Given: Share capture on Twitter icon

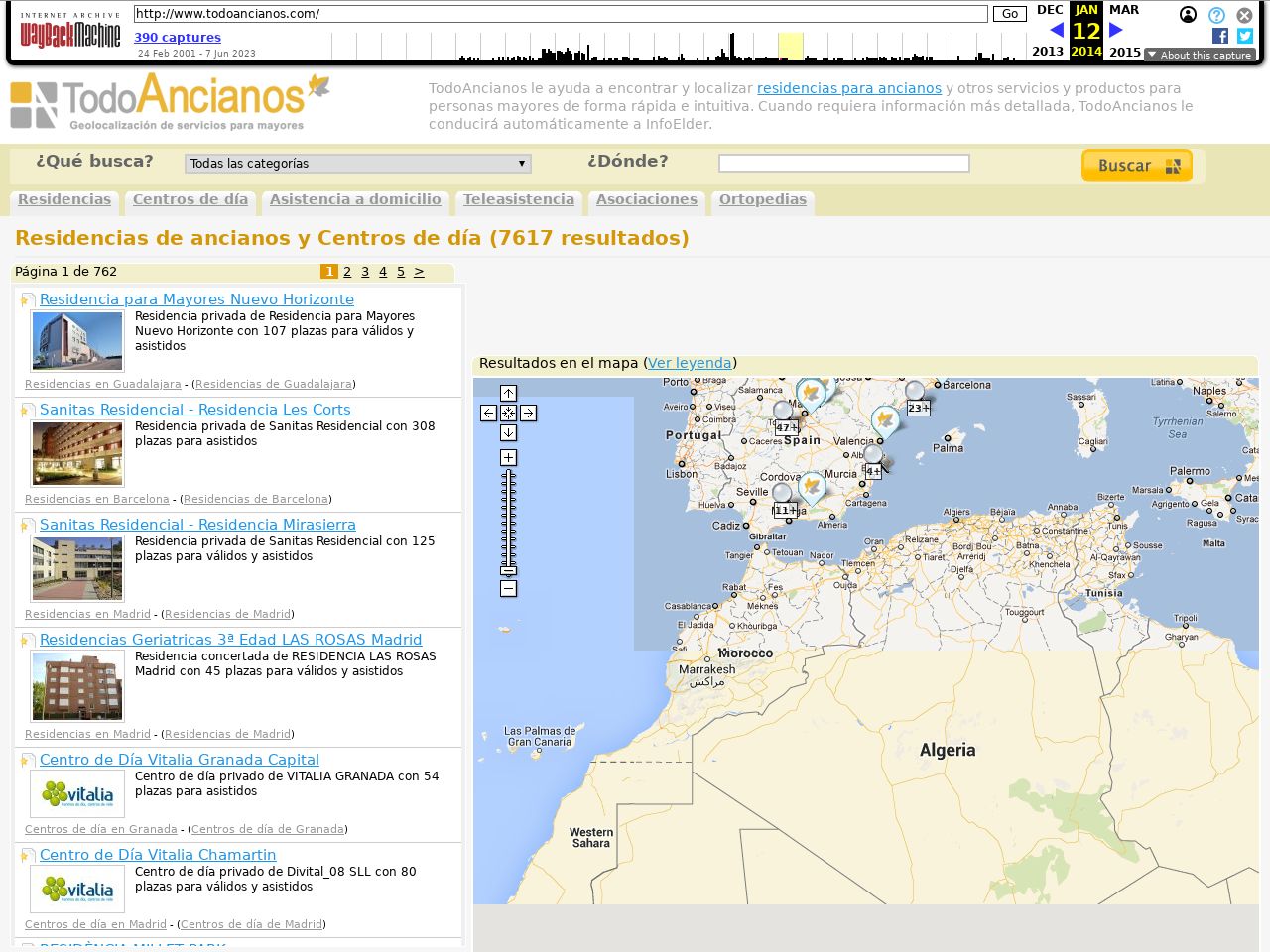Looking at the screenshot, I should [x=1245, y=36].
